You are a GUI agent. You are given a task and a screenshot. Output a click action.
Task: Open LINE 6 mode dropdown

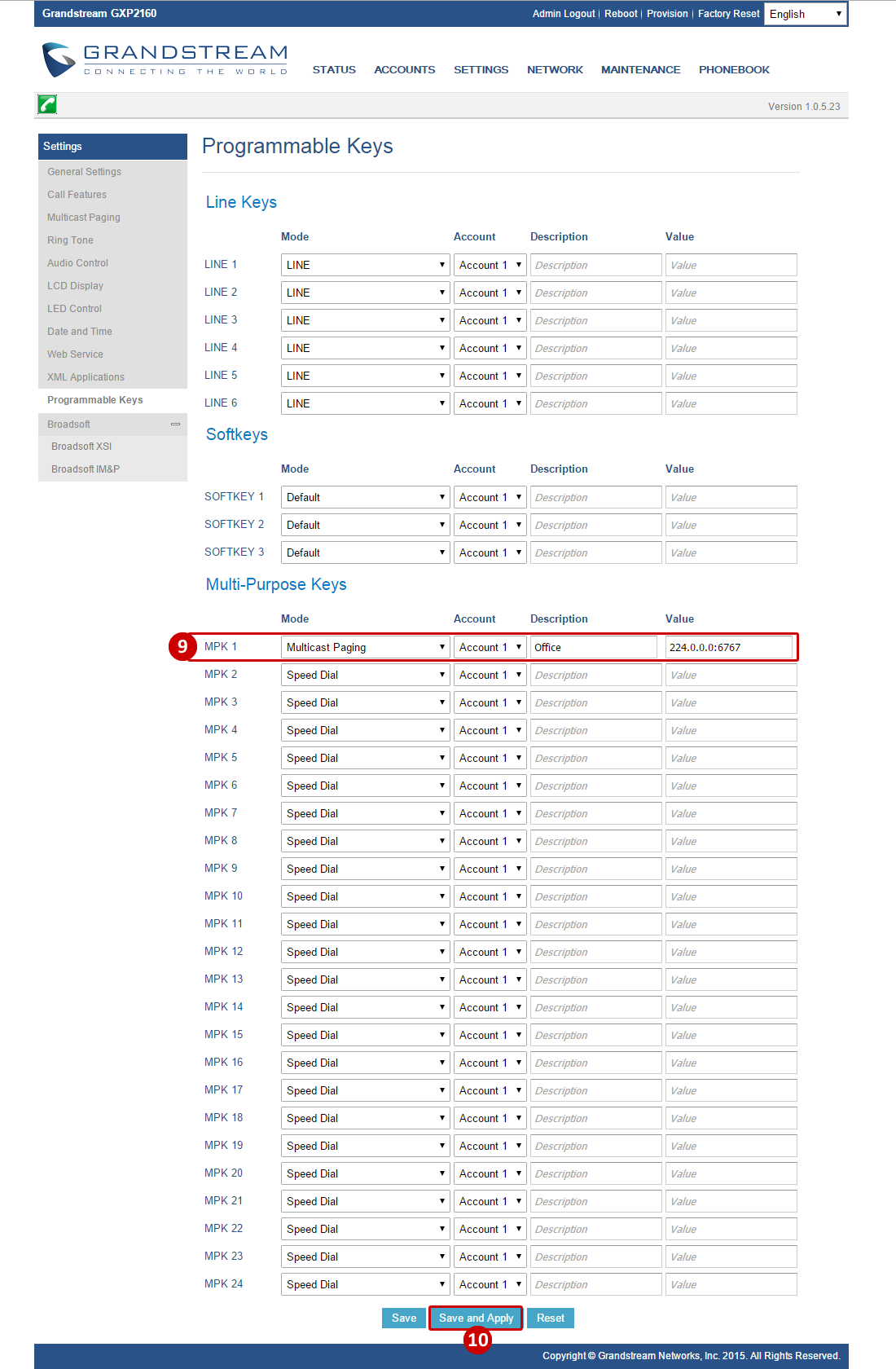(366, 403)
